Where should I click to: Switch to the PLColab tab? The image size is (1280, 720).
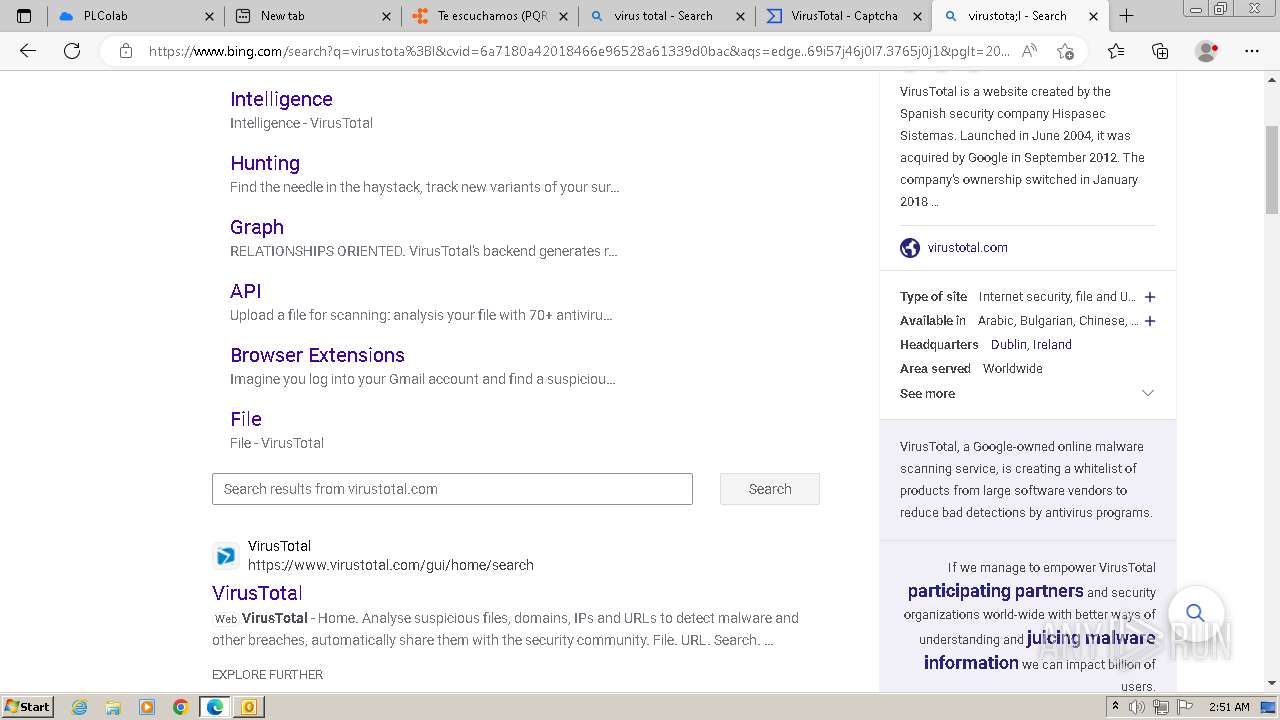point(134,16)
